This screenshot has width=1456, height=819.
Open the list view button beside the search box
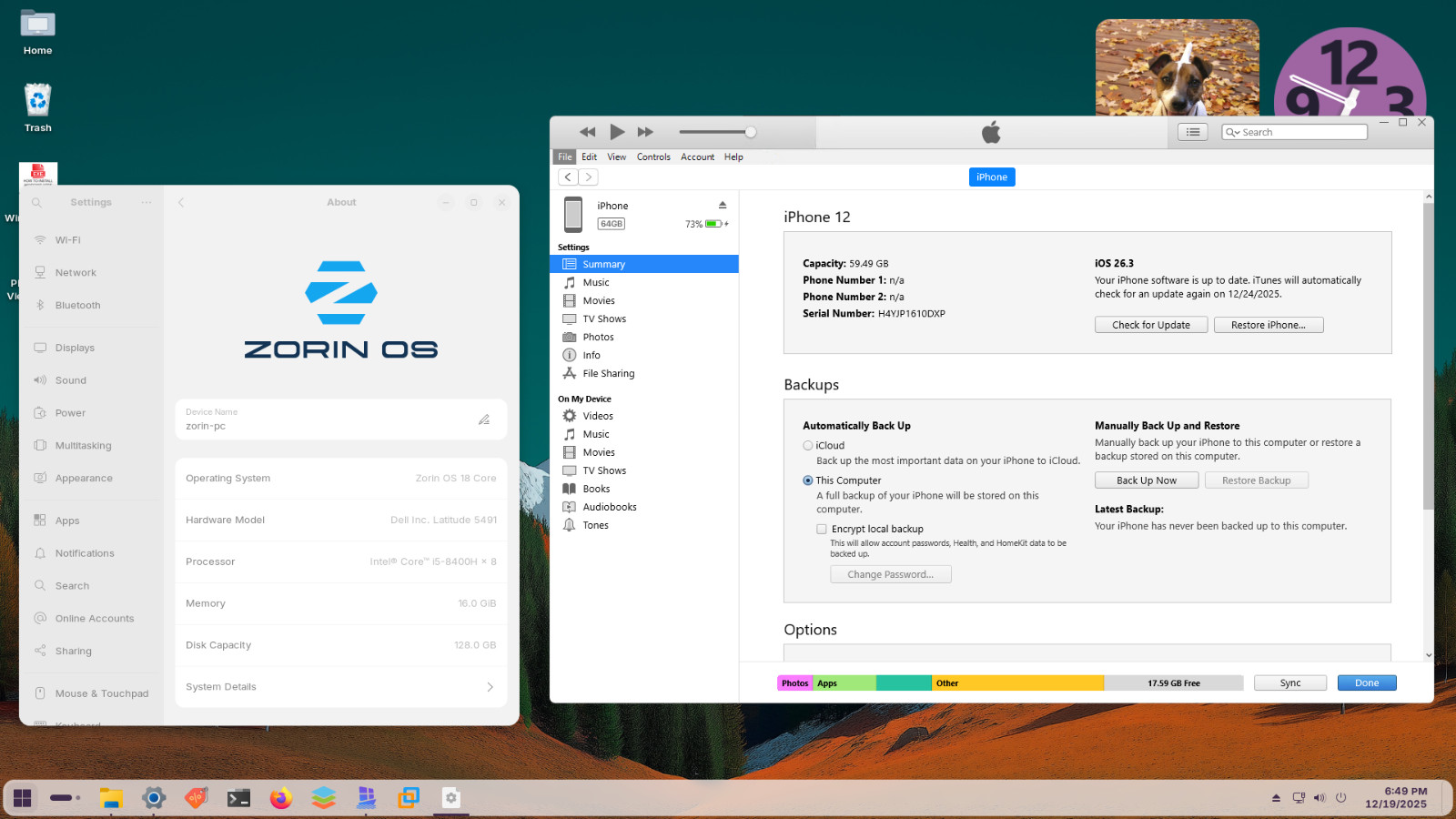point(1192,132)
